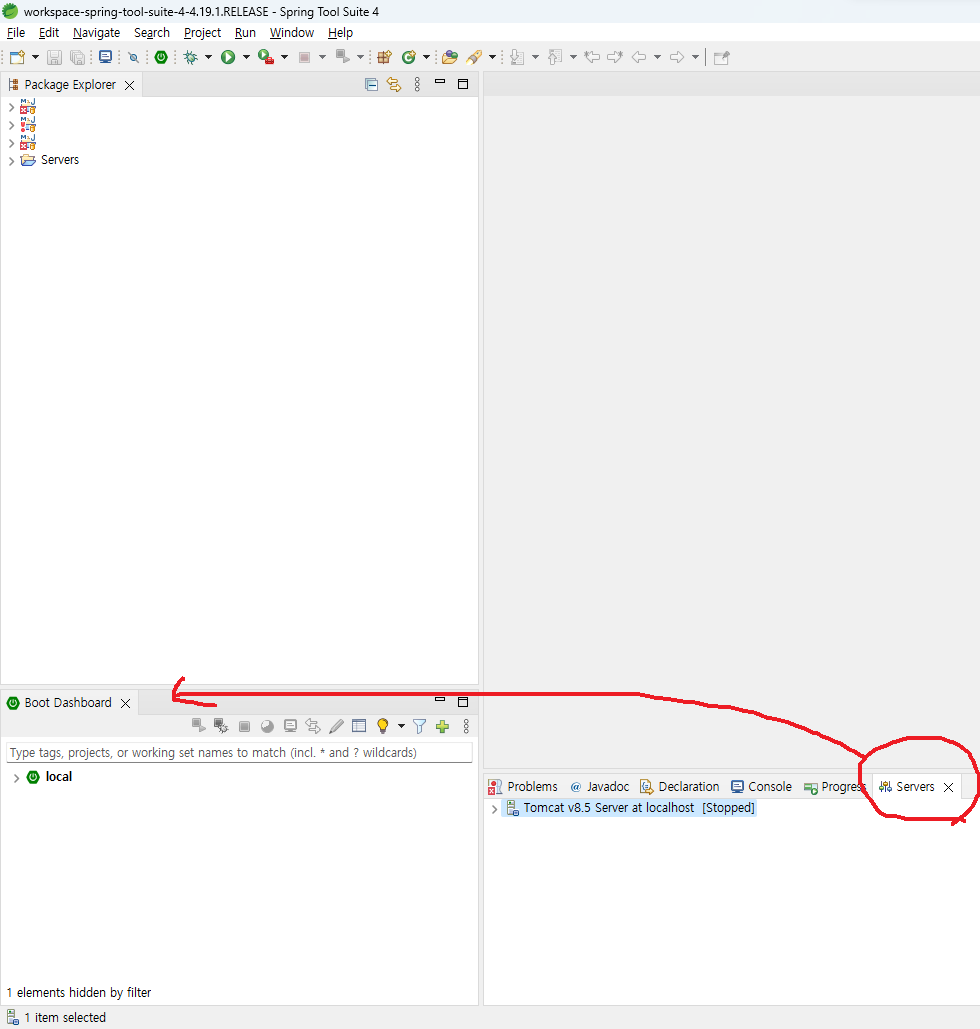Switch to the Declaration tab
The width and height of the screenshot is (980, 1029).
click(x=679, y=786)
